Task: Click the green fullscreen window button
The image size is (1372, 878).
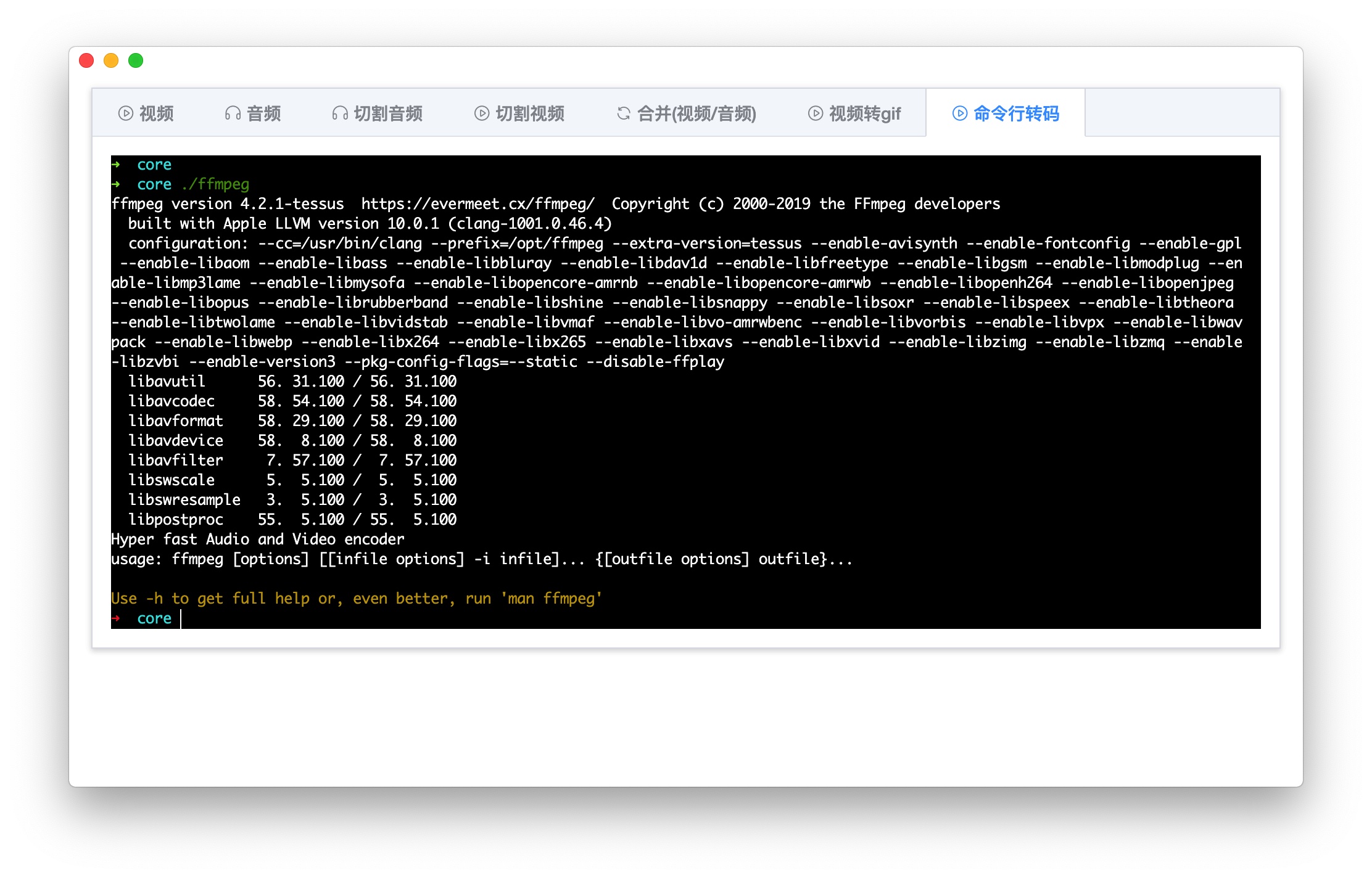Action: (x=136, y=60)
